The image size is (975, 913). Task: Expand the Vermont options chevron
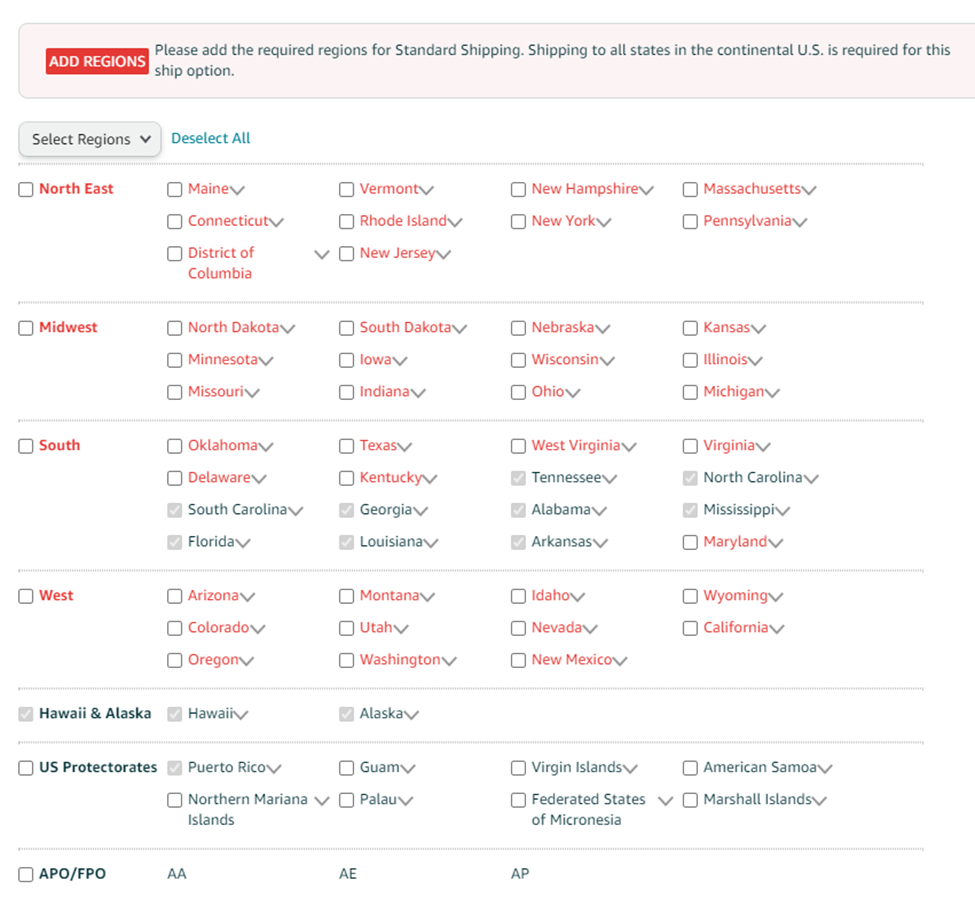[x=427, y=188]
